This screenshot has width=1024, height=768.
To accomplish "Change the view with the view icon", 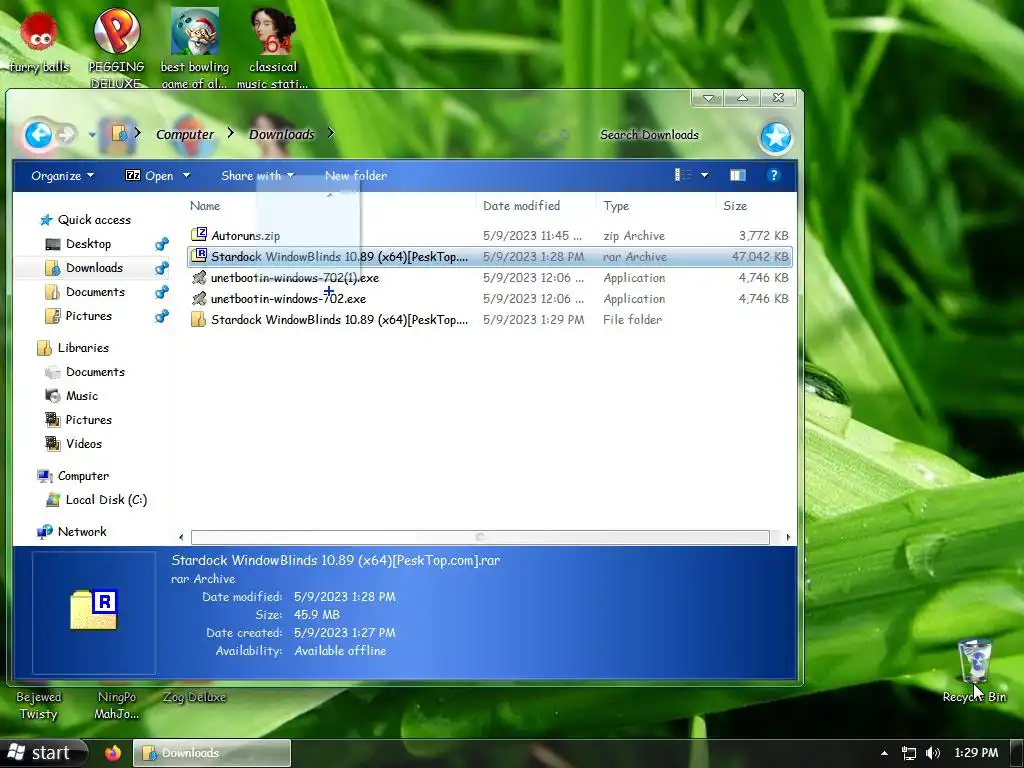I will tap(683, 175).
